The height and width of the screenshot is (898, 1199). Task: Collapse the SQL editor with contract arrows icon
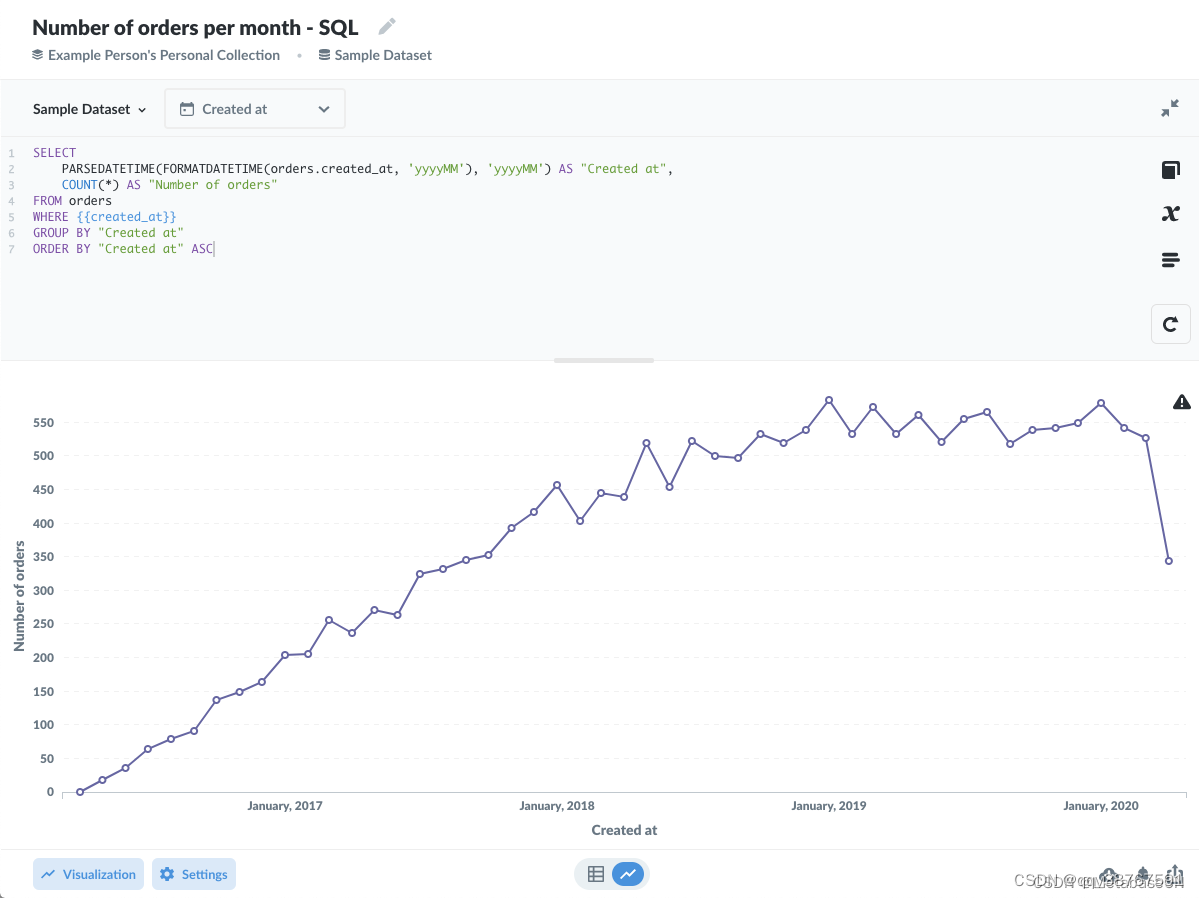coord(1169,109)
